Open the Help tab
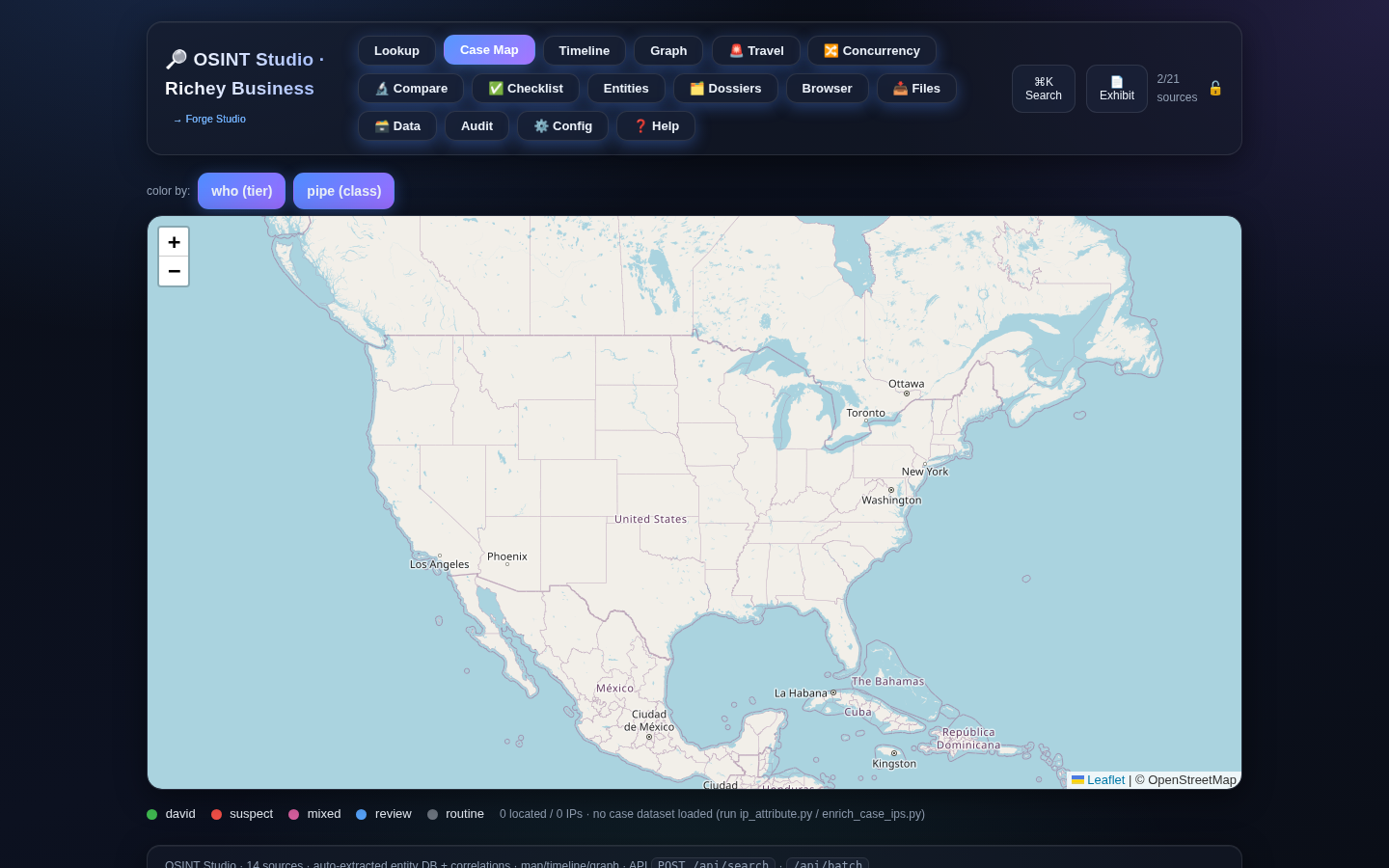Viewport: 1389px width, 868px height. (x=656, y=125)
